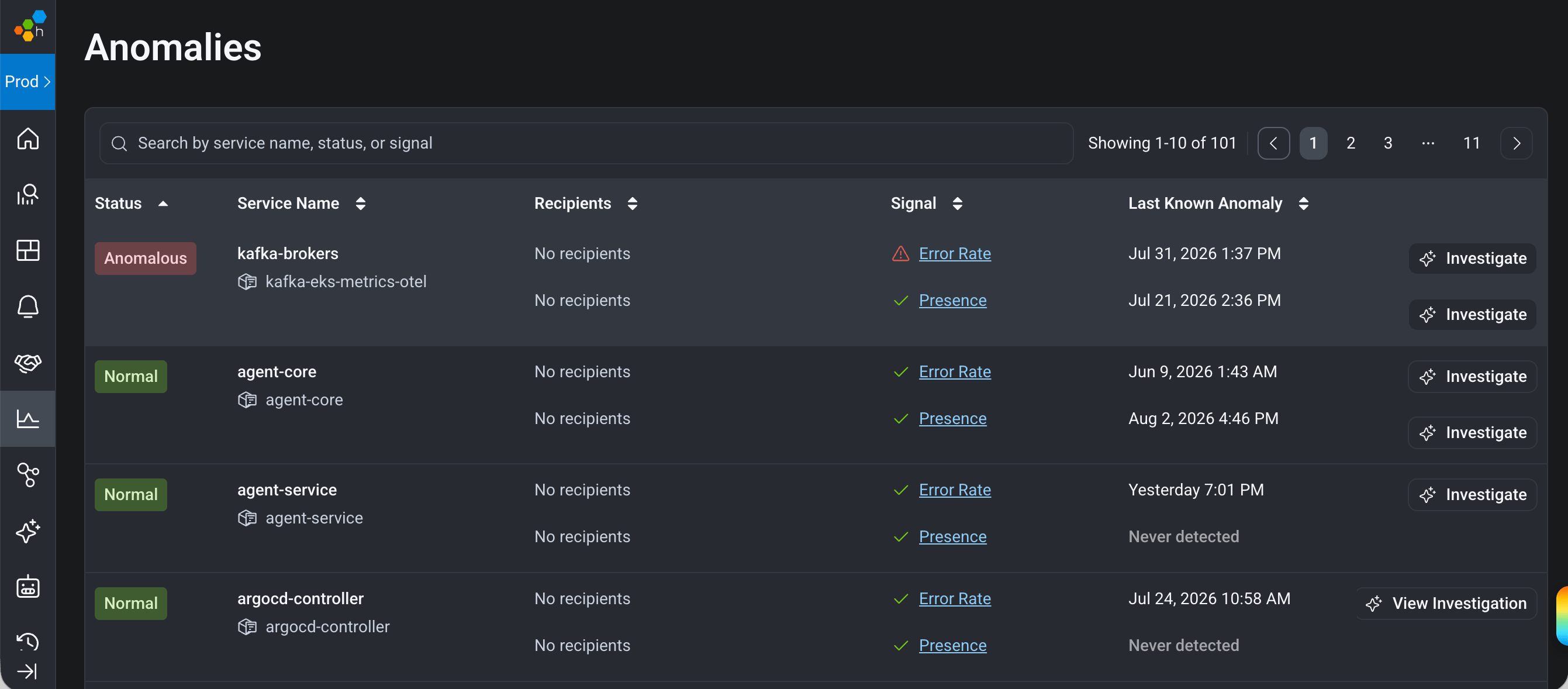Sort by the Service Name column
Screen dimensions: 1568x689
pos(302,204)
